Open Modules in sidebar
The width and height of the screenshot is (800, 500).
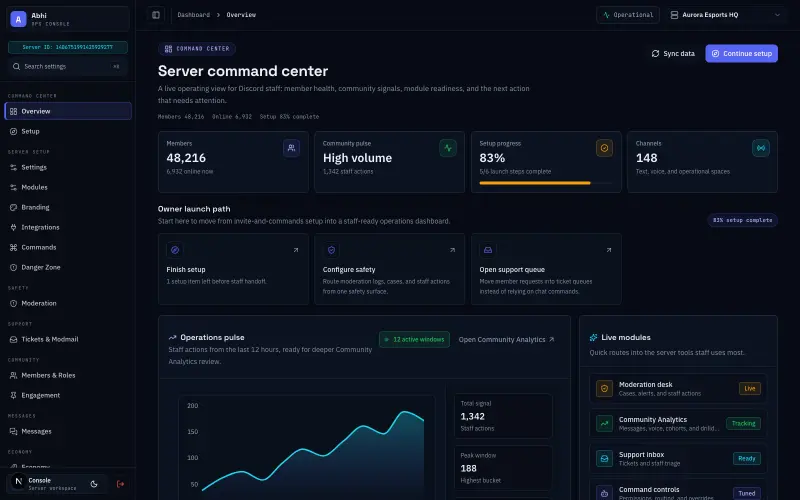click(68, 187)
